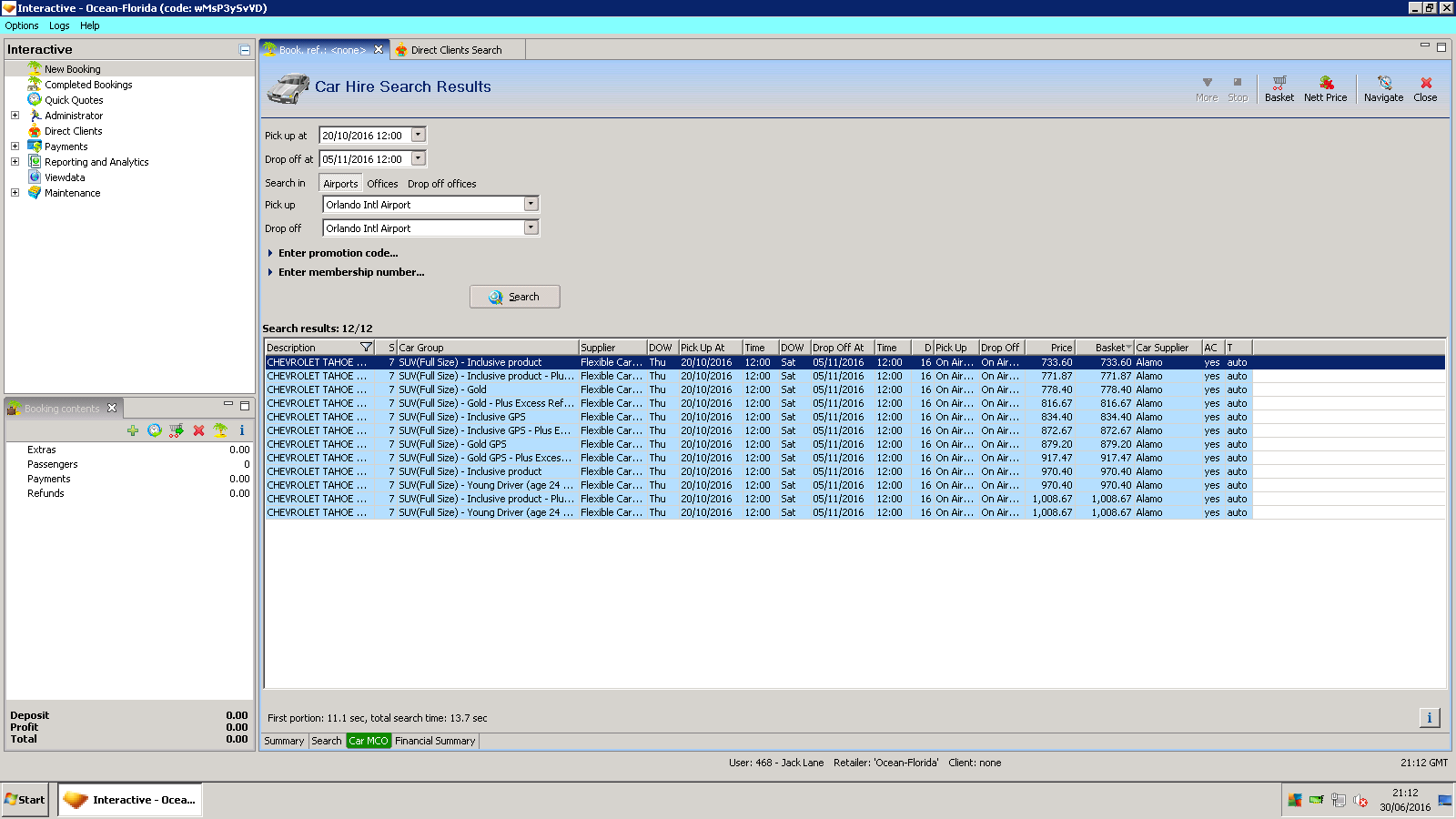
Task: Expand the Payments tree node
Action: pyautogui.click(x=15, y=147)
